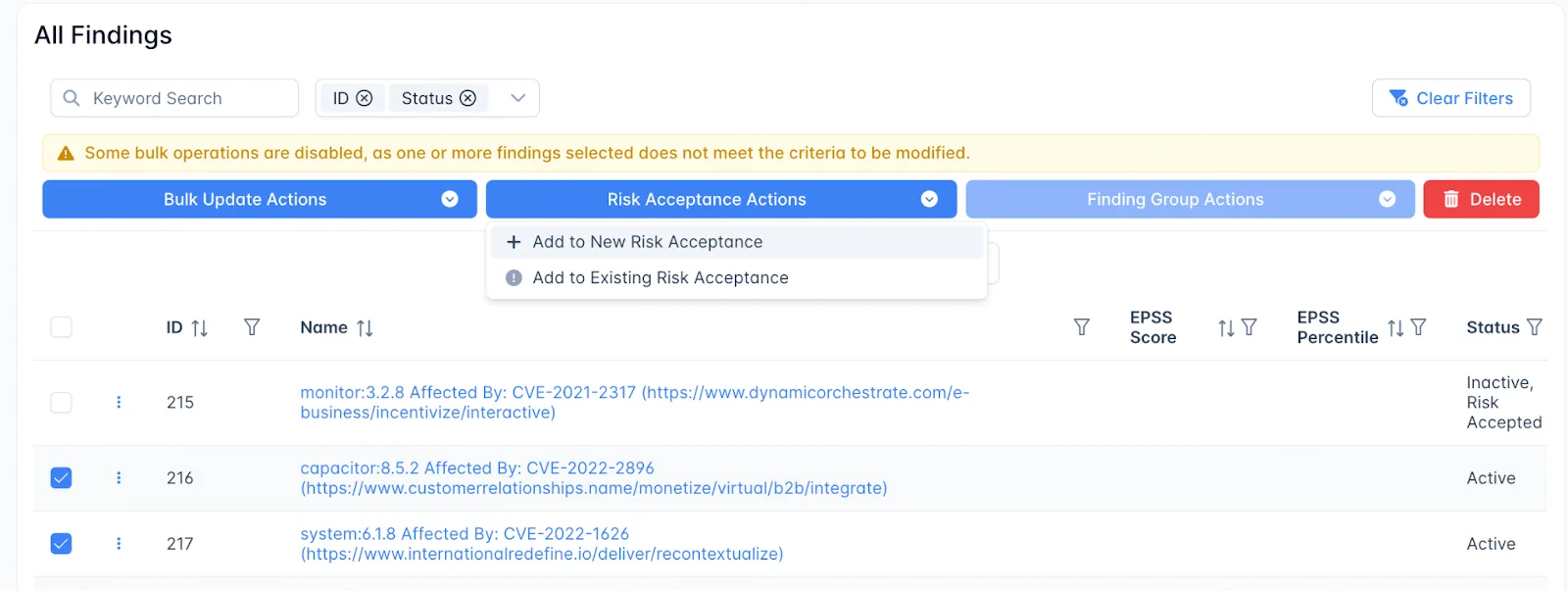1568x591 pixels.
Task: Choose Add to Existing Risk Acceptance
Action: point(660,278)
